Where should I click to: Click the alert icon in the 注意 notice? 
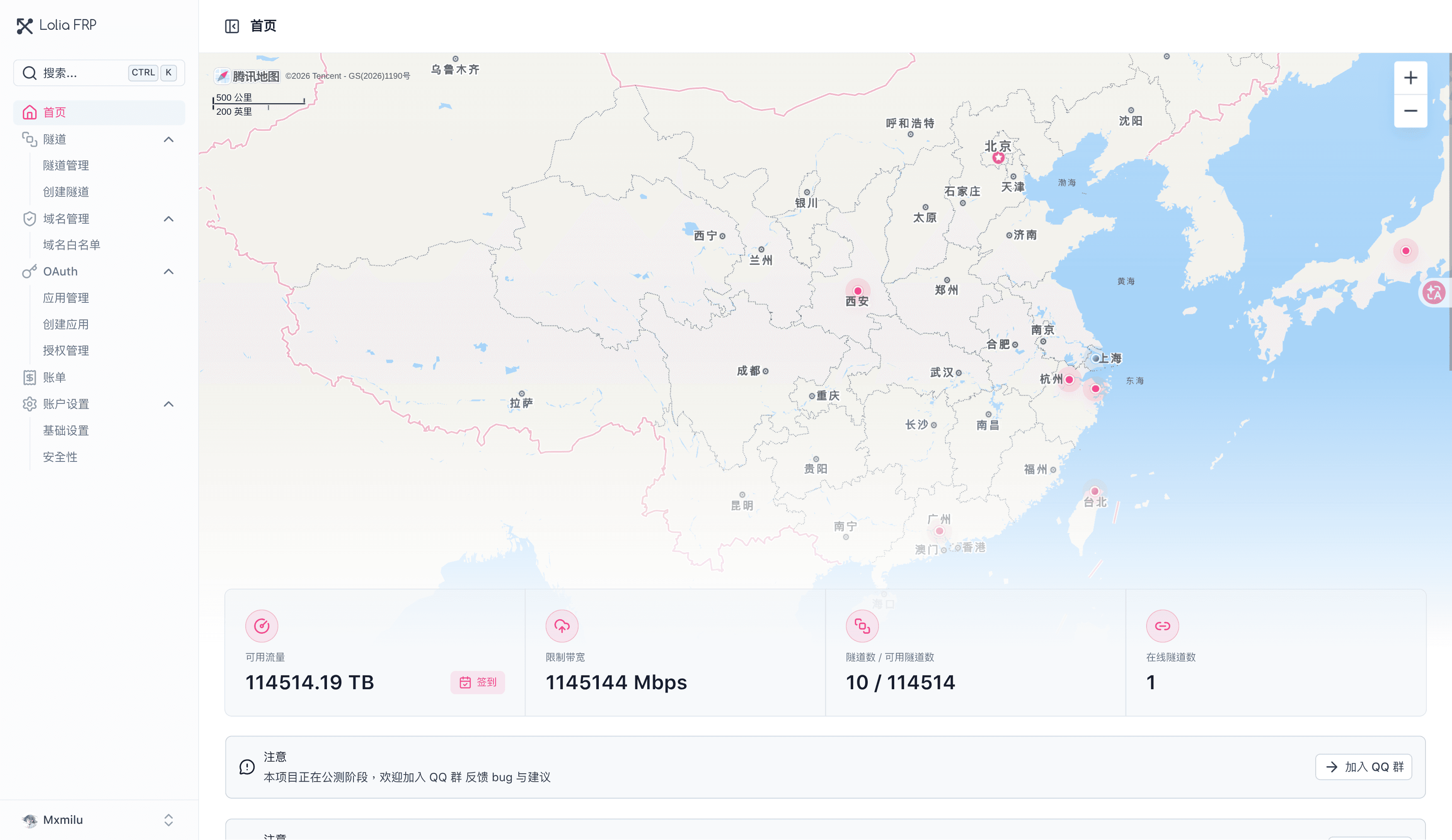coord(247,767)
